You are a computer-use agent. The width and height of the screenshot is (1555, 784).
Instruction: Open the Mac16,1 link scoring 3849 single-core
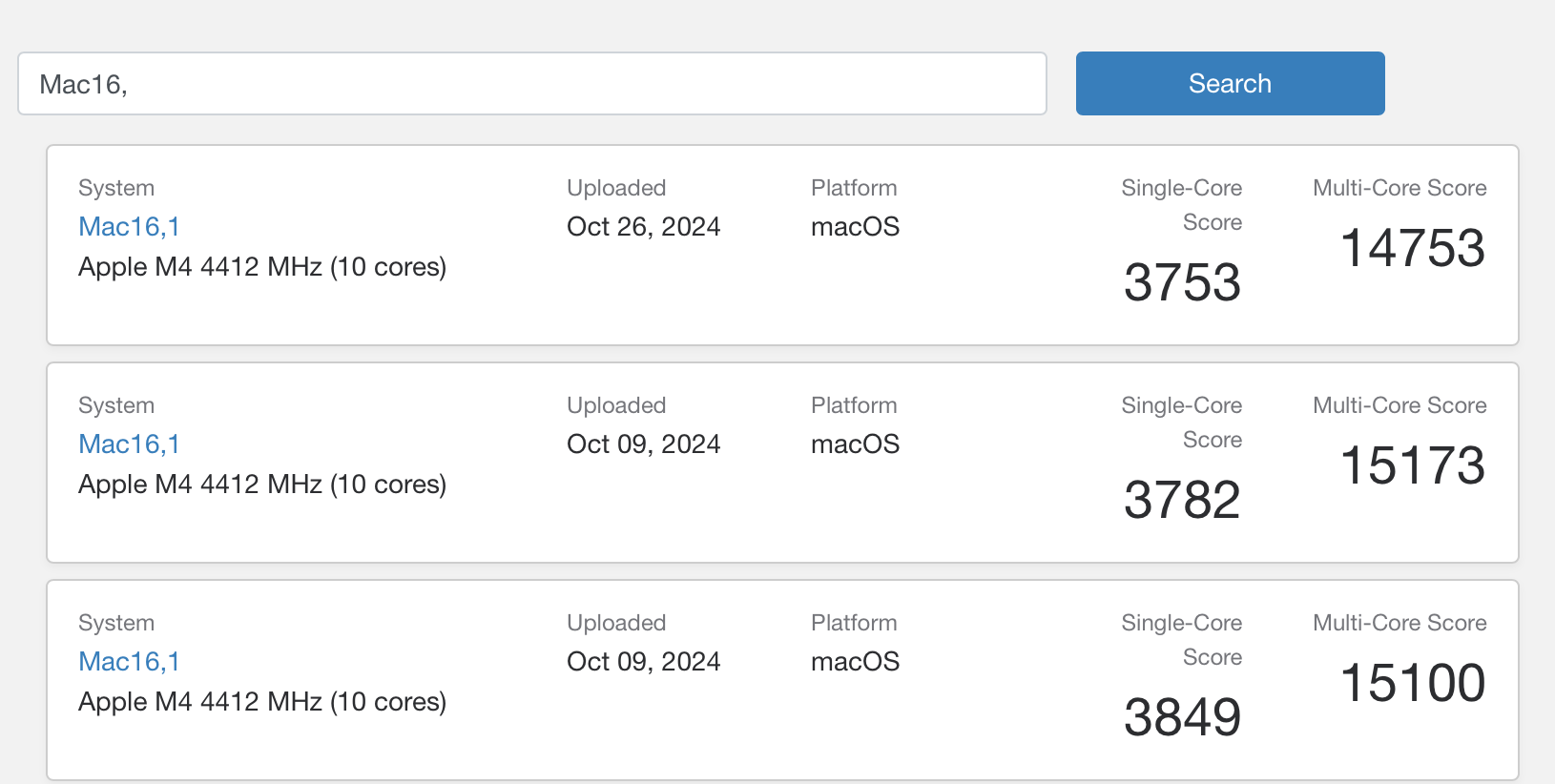129,662
